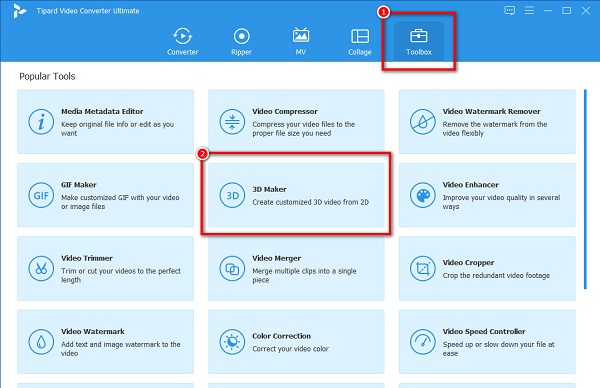Click the Video Merger icon
Image resolution: width=600 pixels, height=388 pixels.
tap(232, 269)
